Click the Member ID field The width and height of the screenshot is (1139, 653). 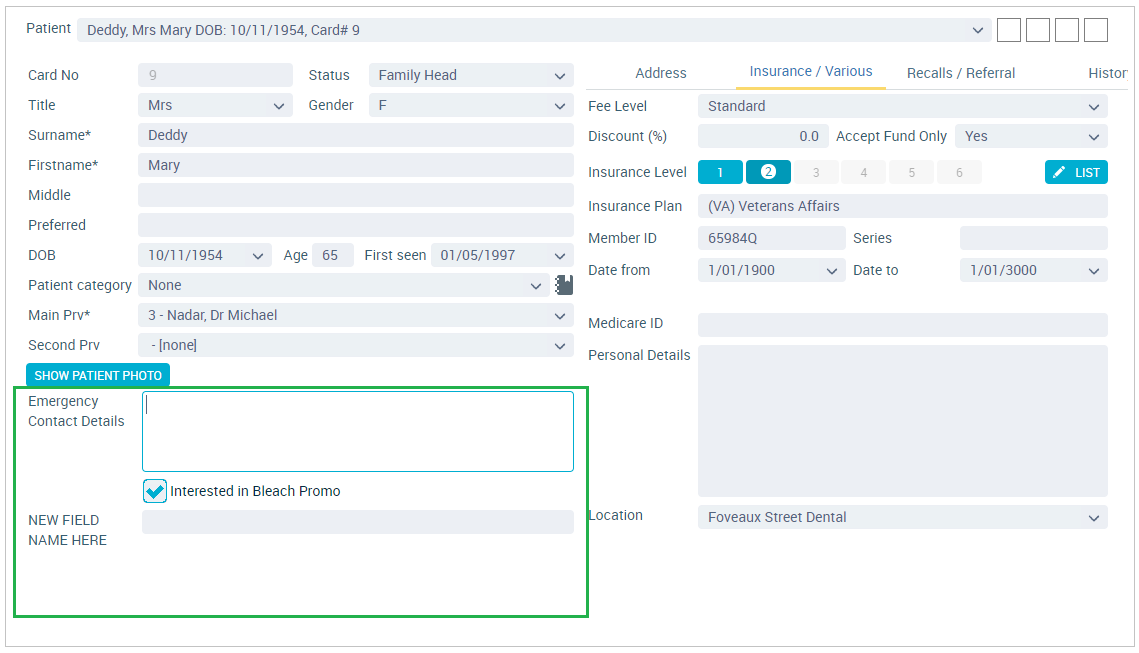(771, 238)
